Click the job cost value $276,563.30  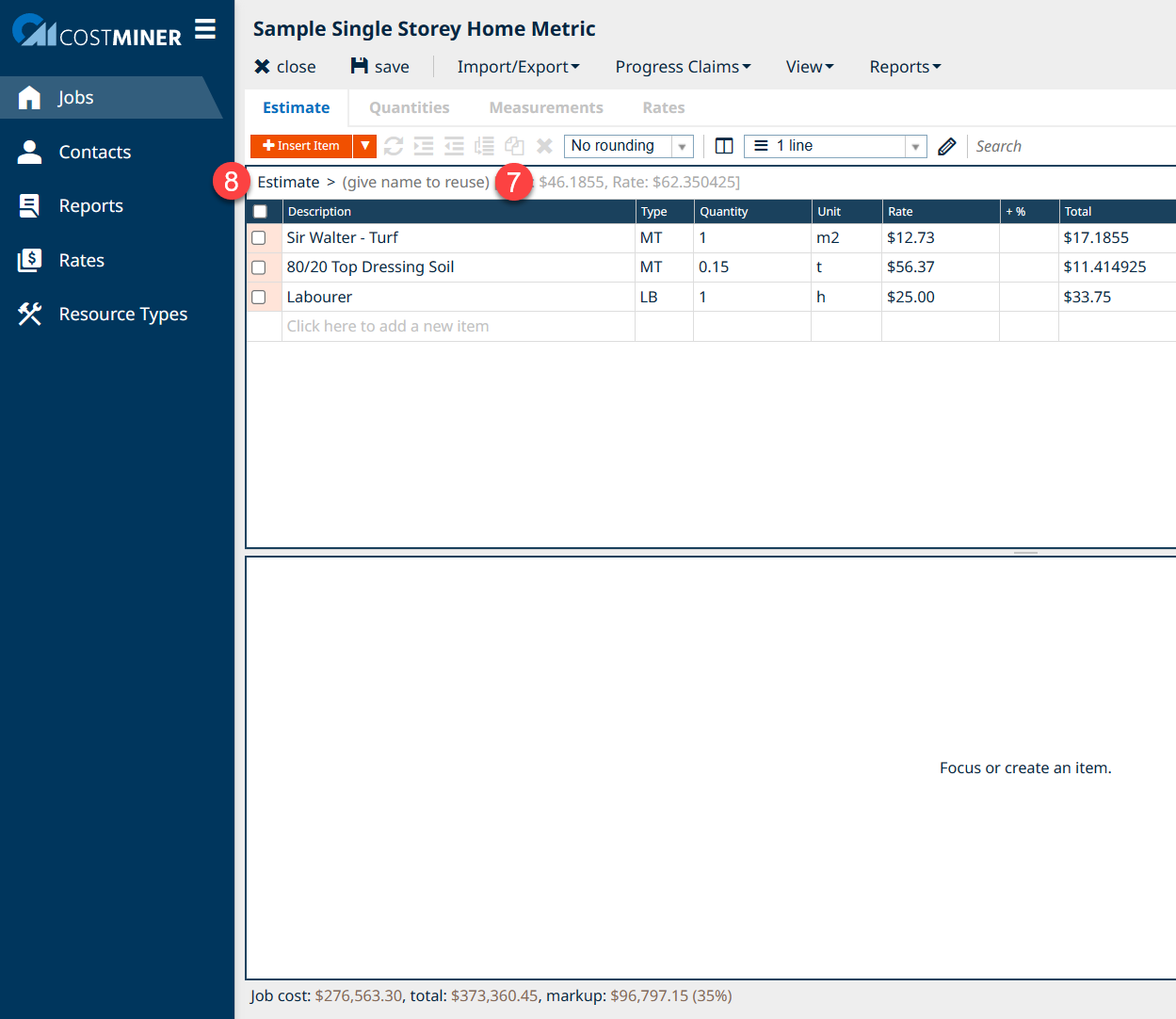359,995
